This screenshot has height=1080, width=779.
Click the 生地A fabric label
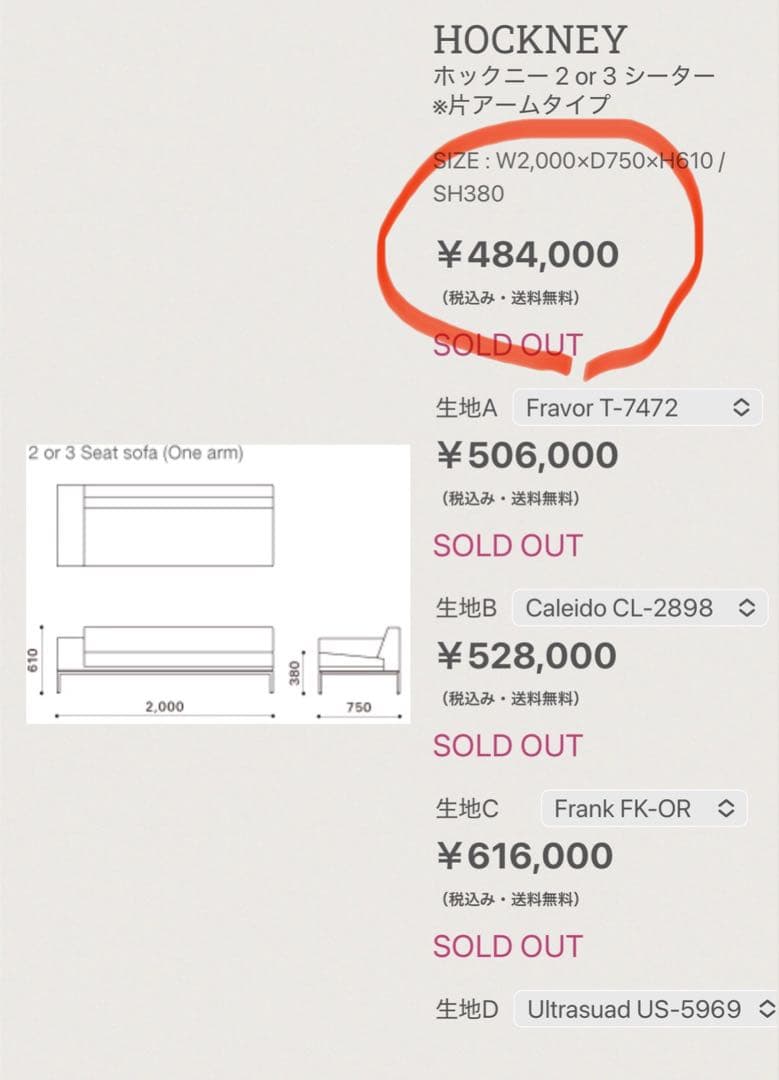pos(466,408)
